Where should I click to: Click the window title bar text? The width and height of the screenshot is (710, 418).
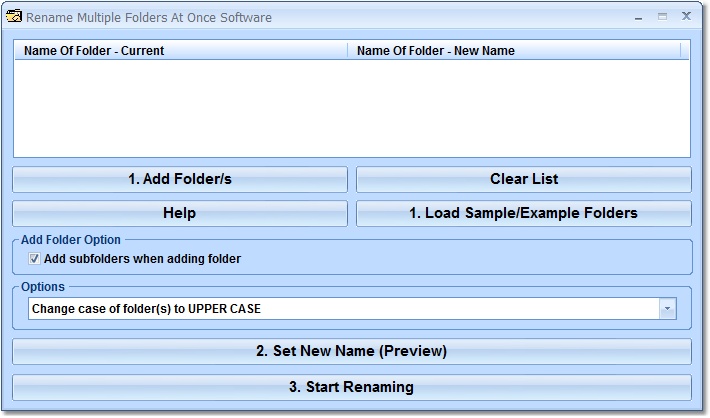click(148, 17)
